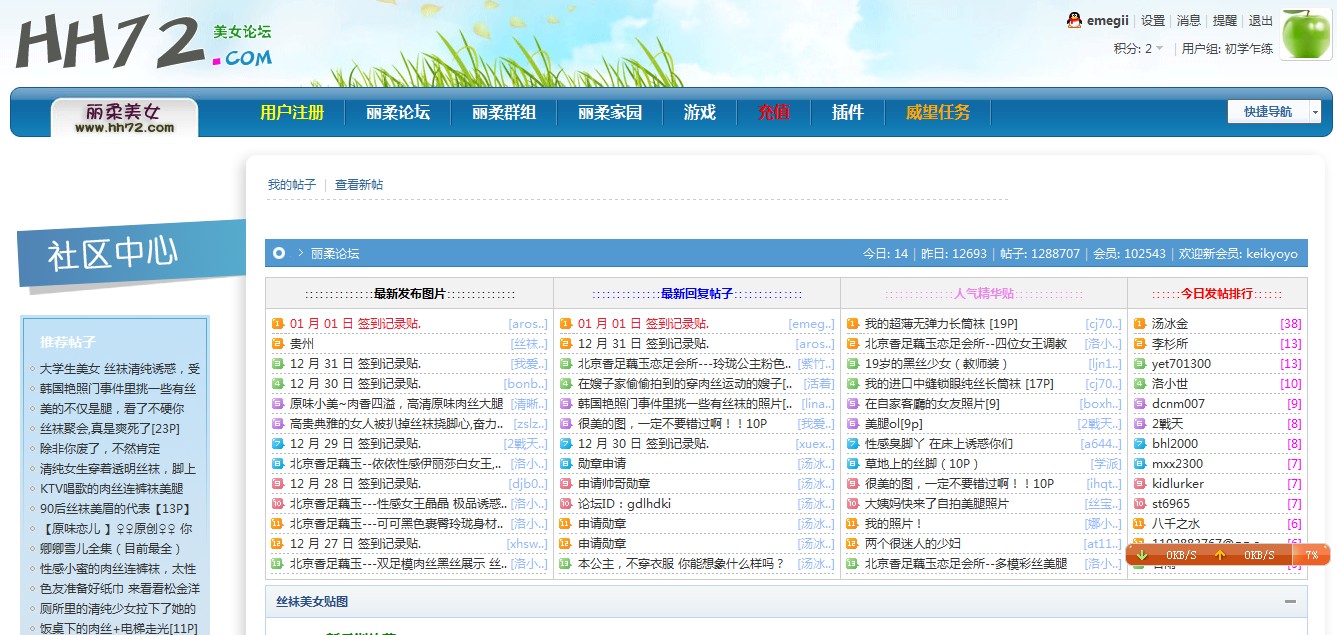Open the green apple avatar image
1337x635 pixels.
(1306, 36)
